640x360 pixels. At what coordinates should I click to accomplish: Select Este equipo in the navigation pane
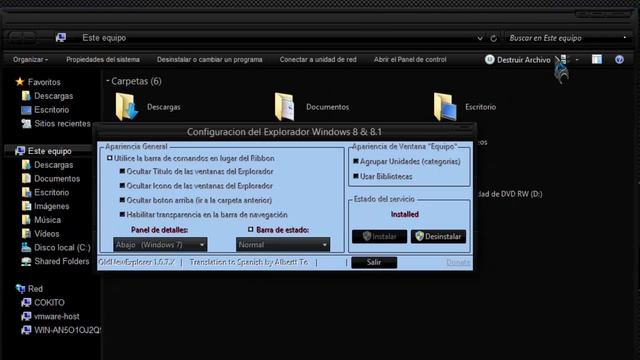click(43, 151)
